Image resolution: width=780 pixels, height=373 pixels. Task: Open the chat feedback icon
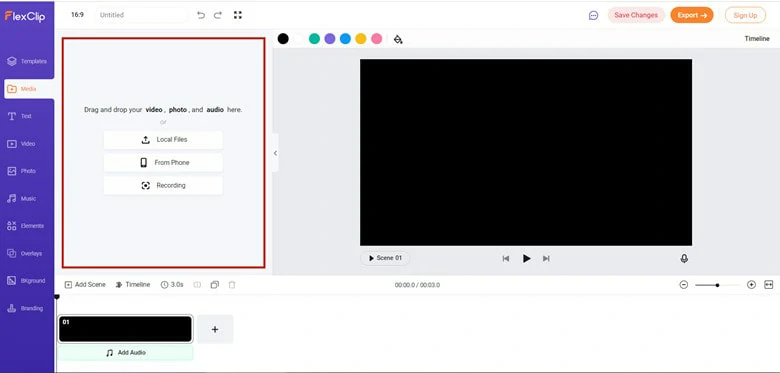coord(593,15)
